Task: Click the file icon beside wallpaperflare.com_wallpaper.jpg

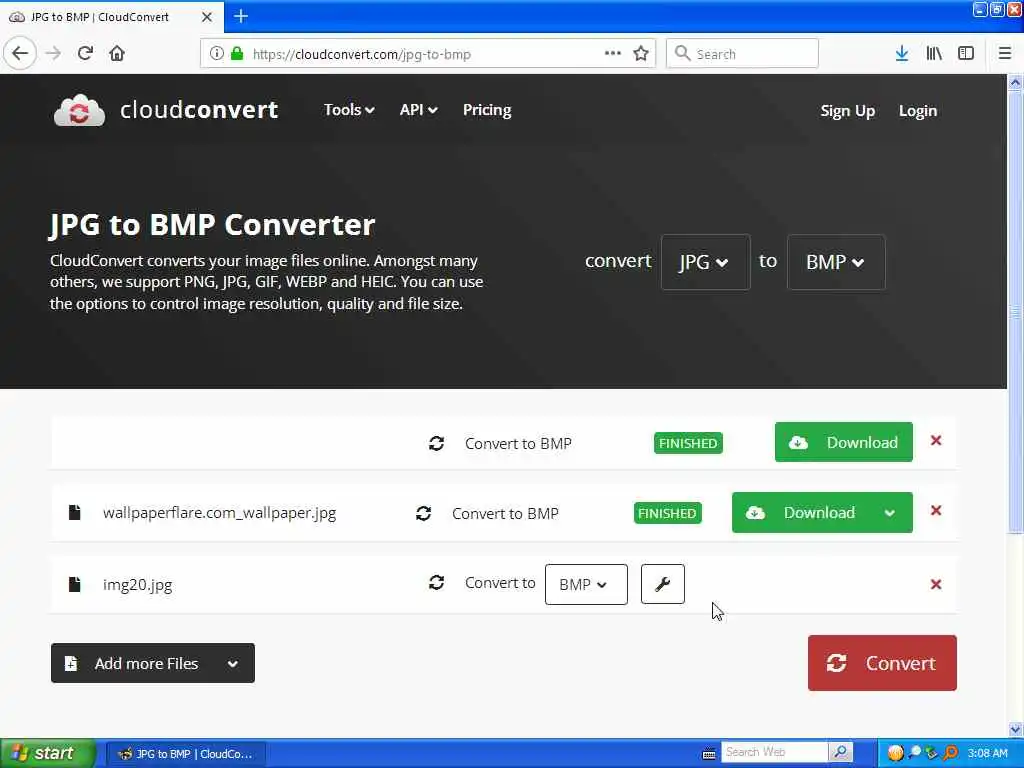Action: (x=74, y=513)
